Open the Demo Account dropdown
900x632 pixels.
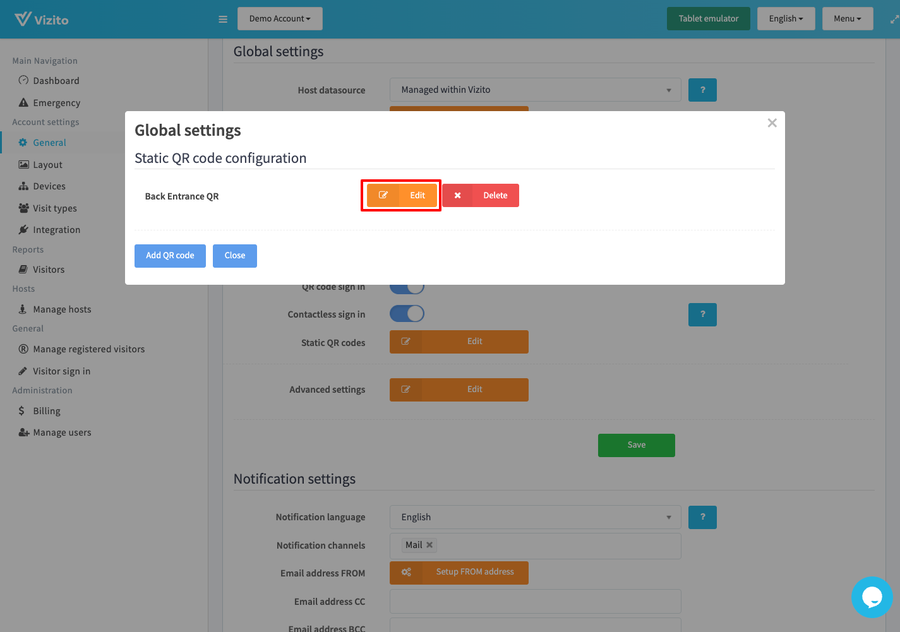pyautogui.click(x=280, y=18)
